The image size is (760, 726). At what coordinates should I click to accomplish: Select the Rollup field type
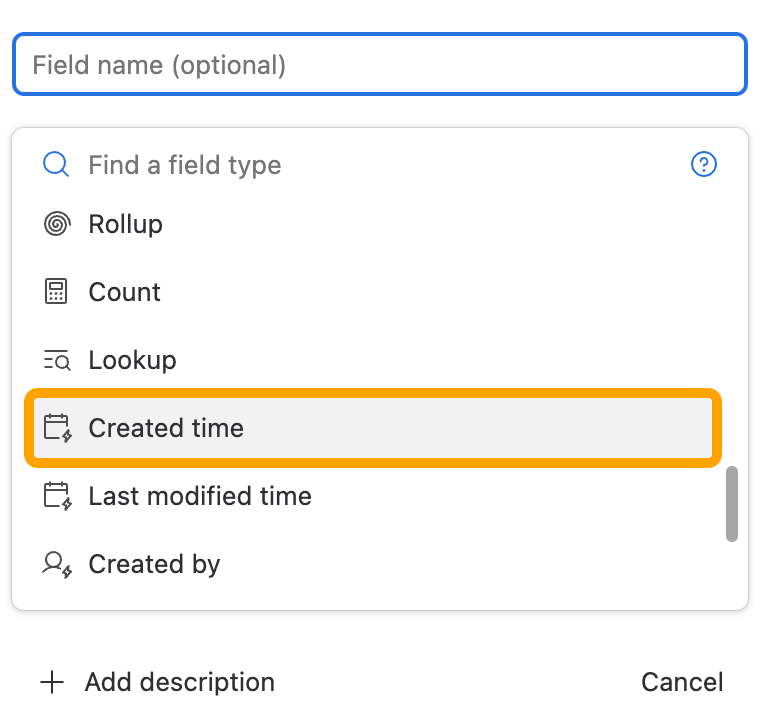click(373, 224)
